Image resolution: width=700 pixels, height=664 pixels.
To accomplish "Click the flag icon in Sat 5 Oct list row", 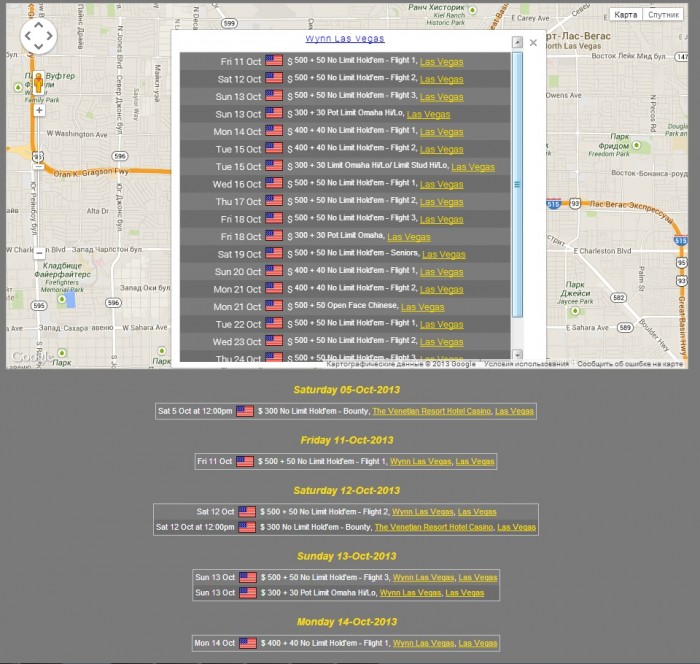I will 245,411.
